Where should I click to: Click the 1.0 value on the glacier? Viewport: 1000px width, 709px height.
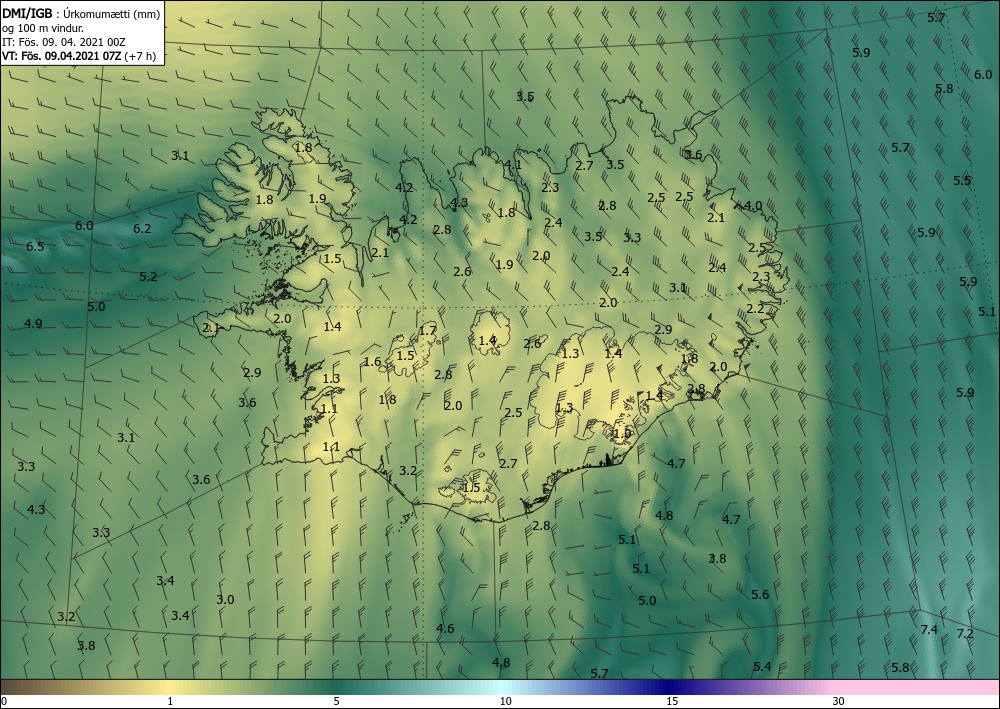click(622, 433)
